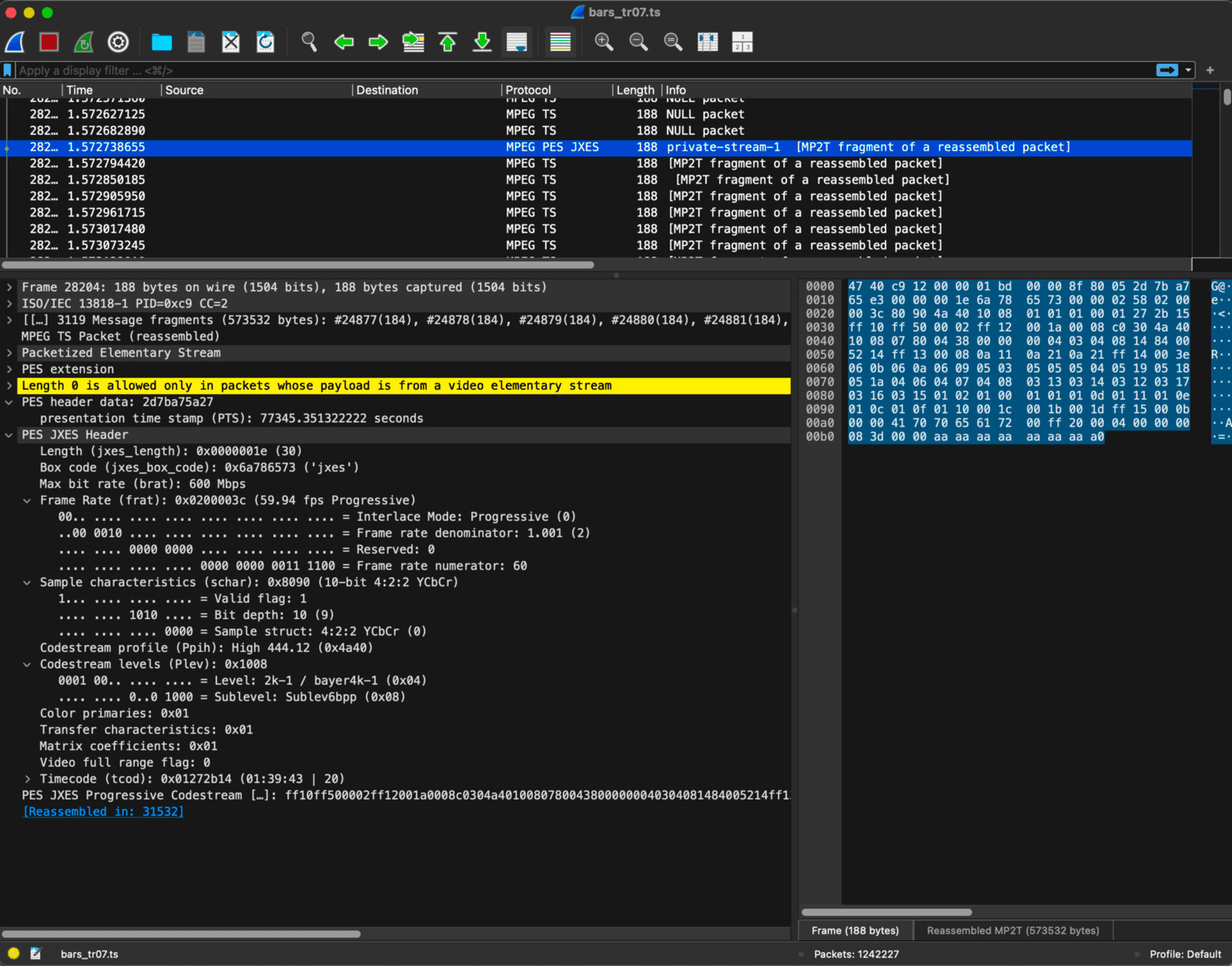Click the find packet magnifier icon

309,42
